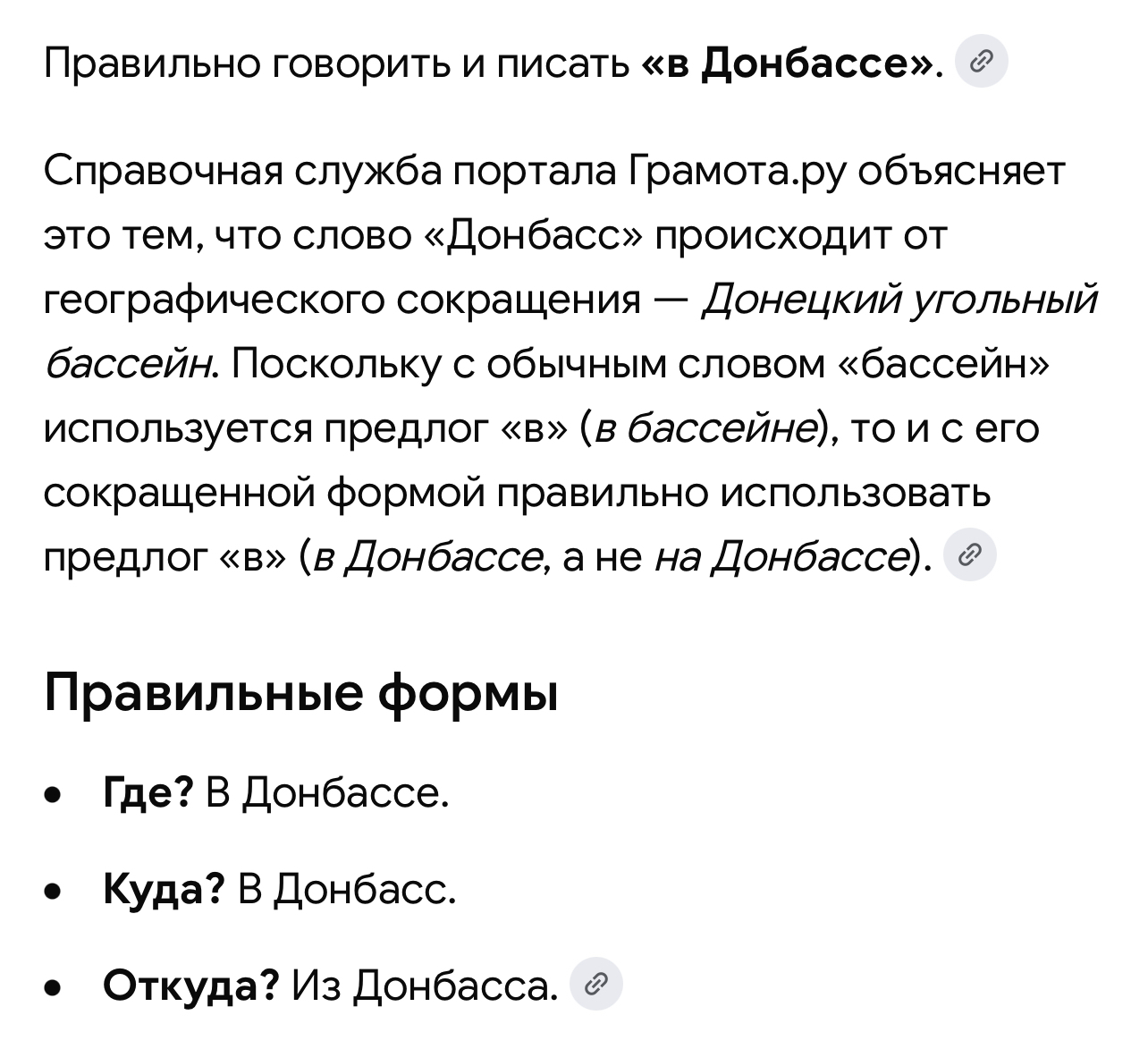Viewport: 1148px width, 1049px height.
Task: Select the «Откуда?» bold label
Action: point(192,986)
